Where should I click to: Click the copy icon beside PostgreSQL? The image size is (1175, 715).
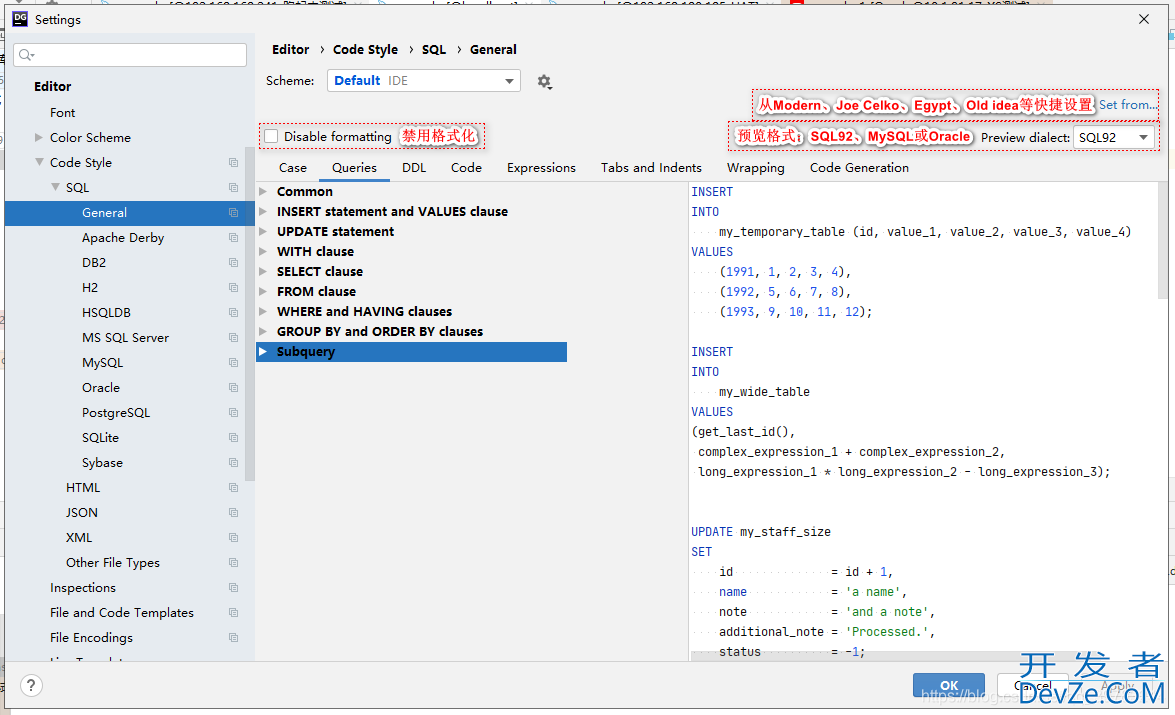pyautogui.click(x=233, y=413)
